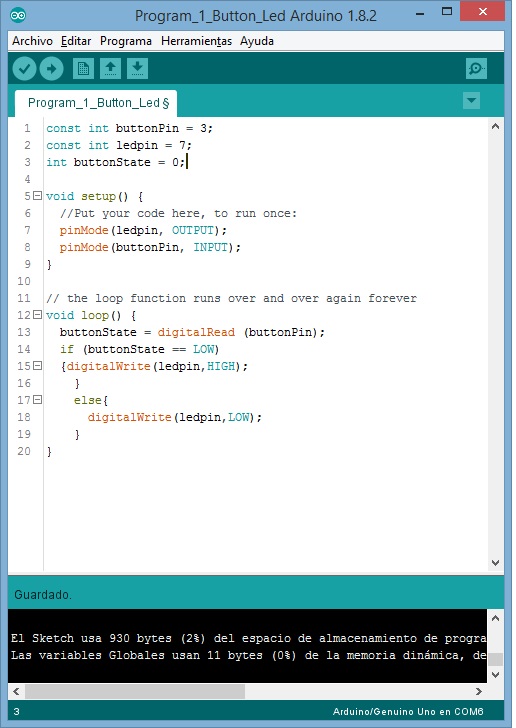Screen dimensions: 516x728
Task: Click the '//Put your code here' comment
Action: pos(178,214)
